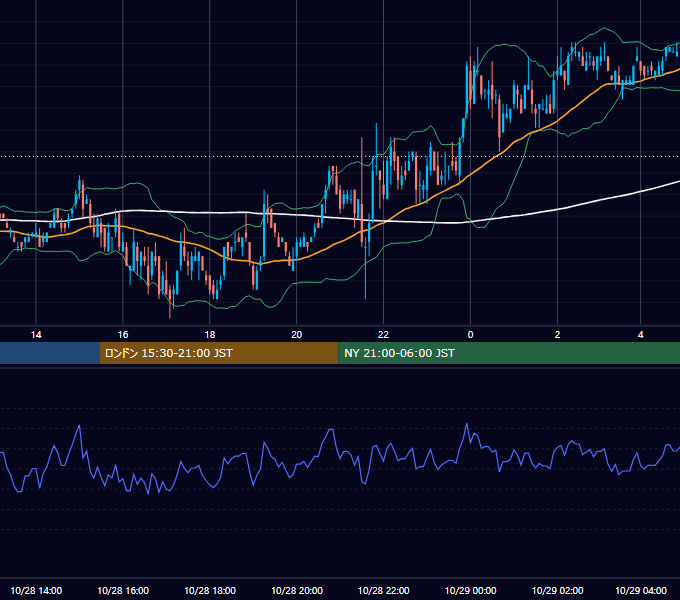This screenshot has width=680, height=600.
Task: Select the ロンドン 15:30-21:00 JST session bar
Action: click(219, 353)
